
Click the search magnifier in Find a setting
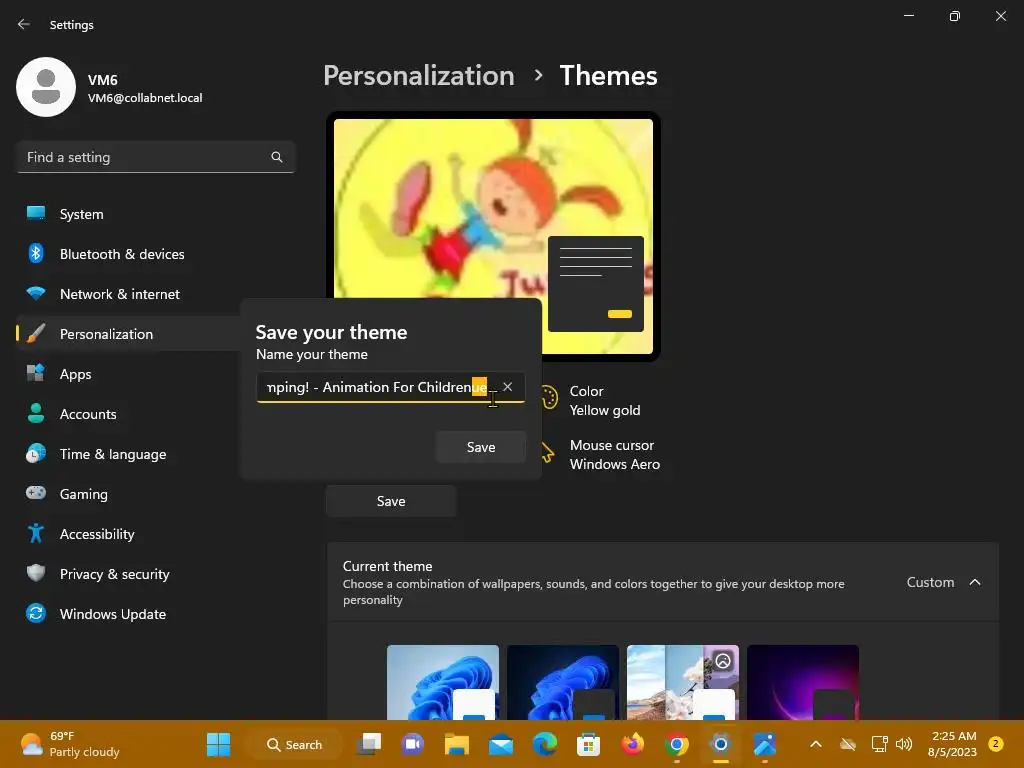277,157
